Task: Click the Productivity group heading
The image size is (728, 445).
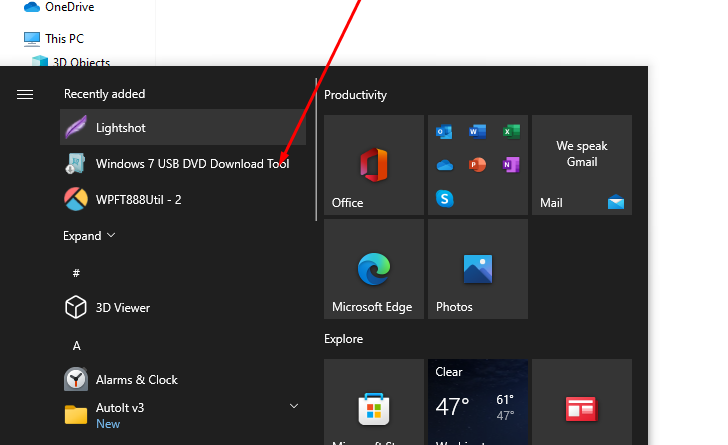Action: coord(355,95)
